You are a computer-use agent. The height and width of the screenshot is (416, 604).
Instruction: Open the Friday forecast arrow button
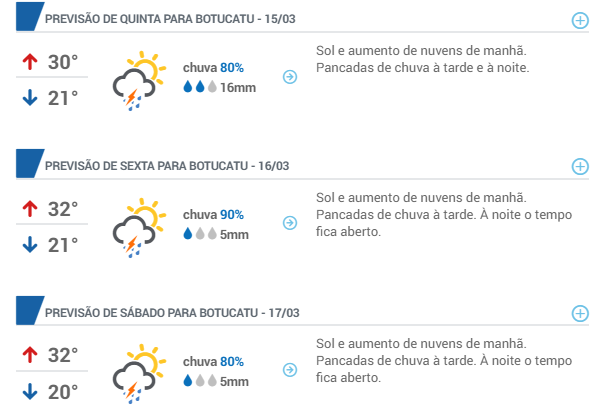pos(290,223)
